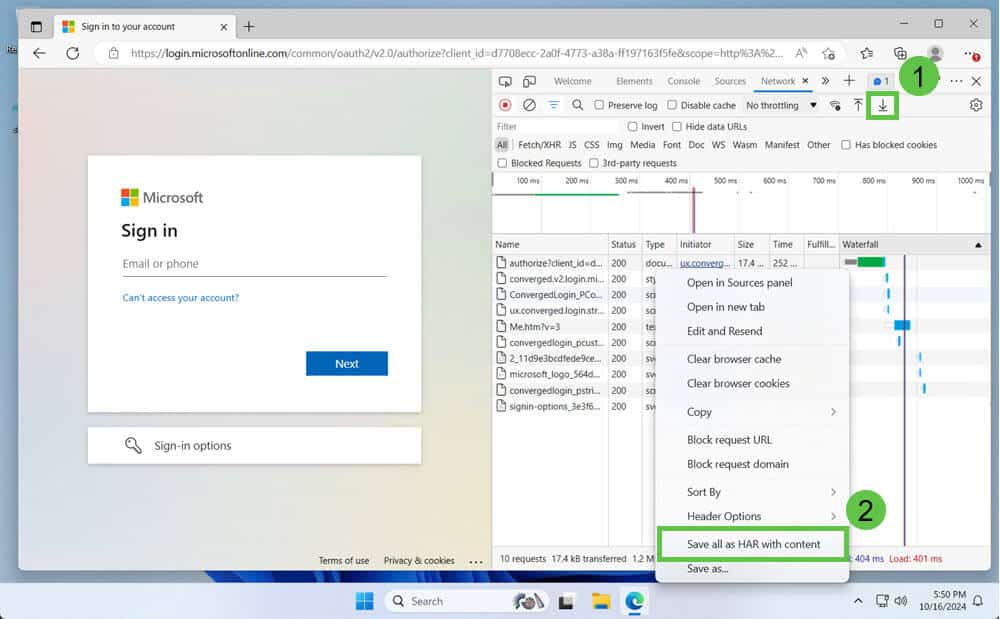
Task: Click the Email or phone field
Action: click(254, 264)
